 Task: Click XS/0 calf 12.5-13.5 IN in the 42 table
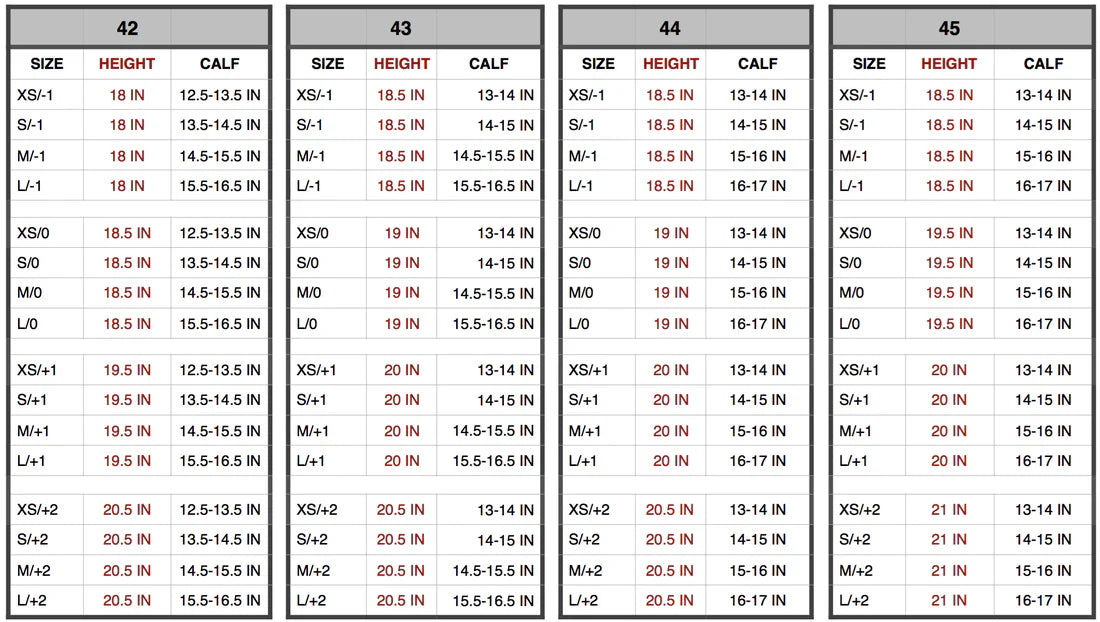point(220,233)
